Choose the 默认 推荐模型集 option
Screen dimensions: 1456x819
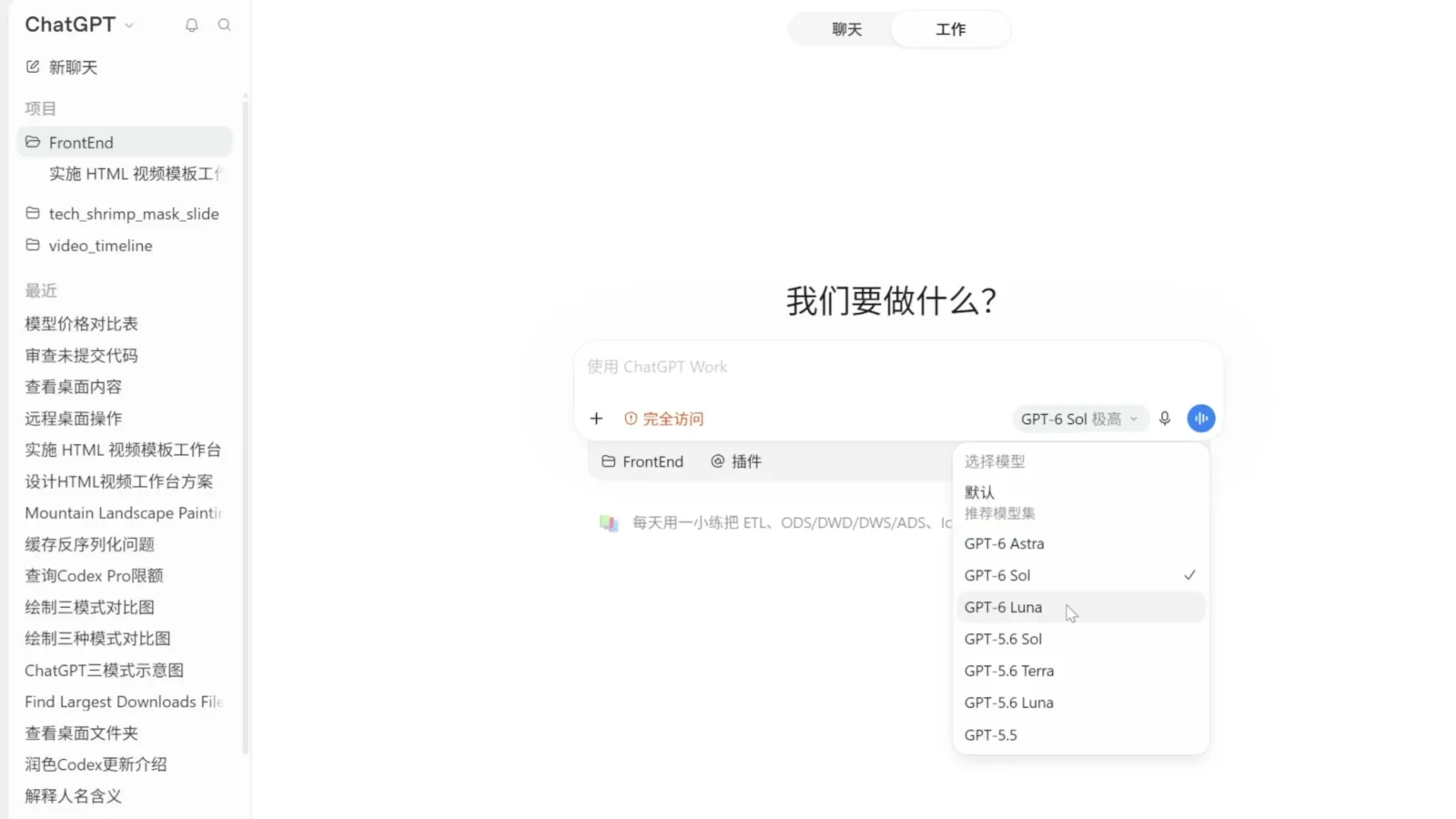pyautogui.click(x=1081, y=502)
